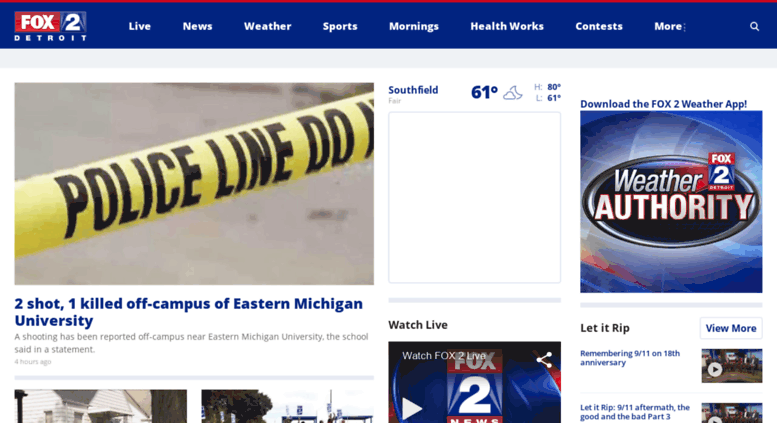Open the Contests page
Viewport: 777px width, 423px height.
point(599,26)
